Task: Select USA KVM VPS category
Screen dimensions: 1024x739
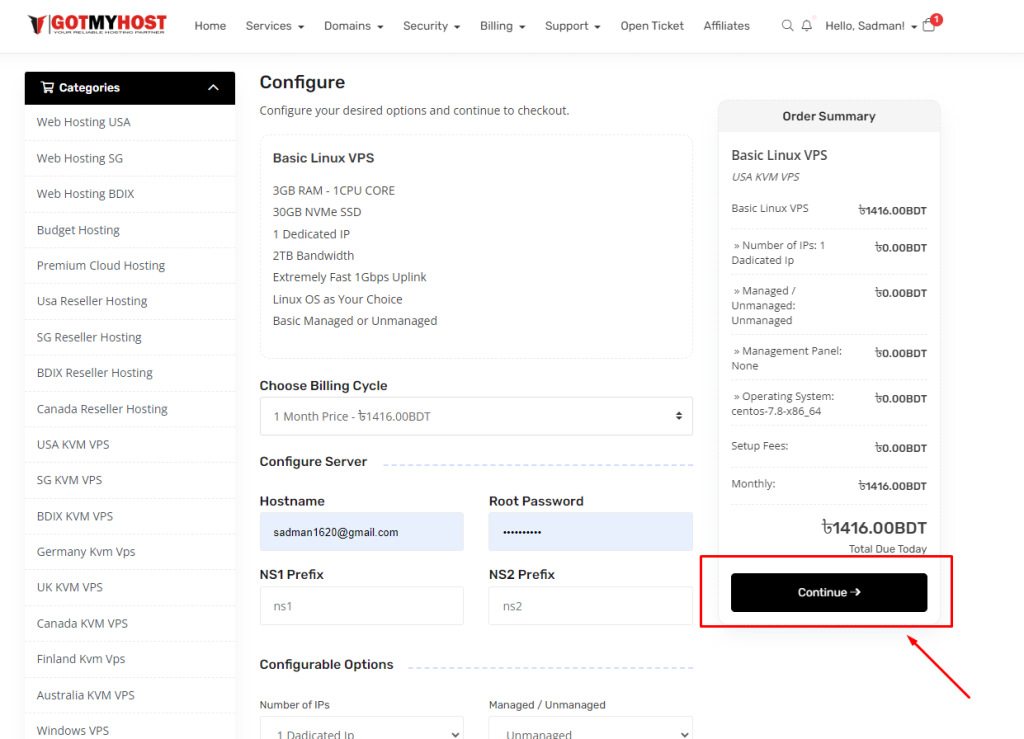Action: click(x=73, y=444)
